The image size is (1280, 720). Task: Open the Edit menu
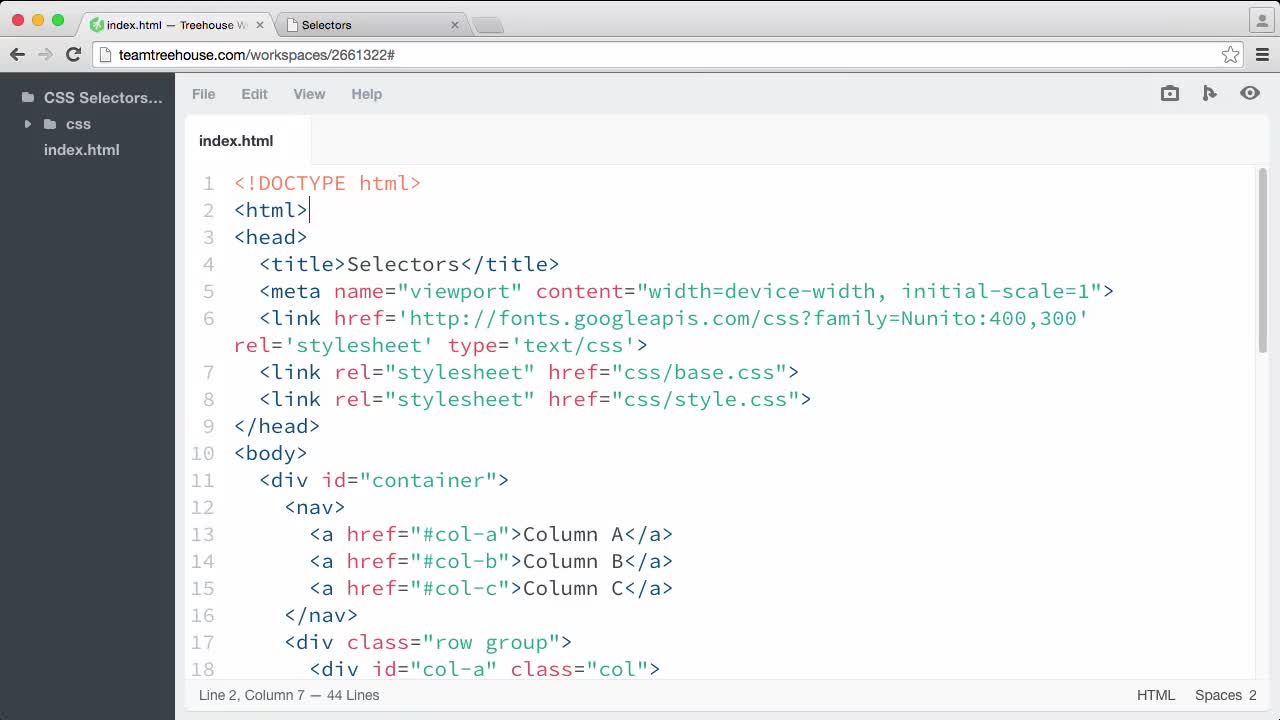[254, 94]
